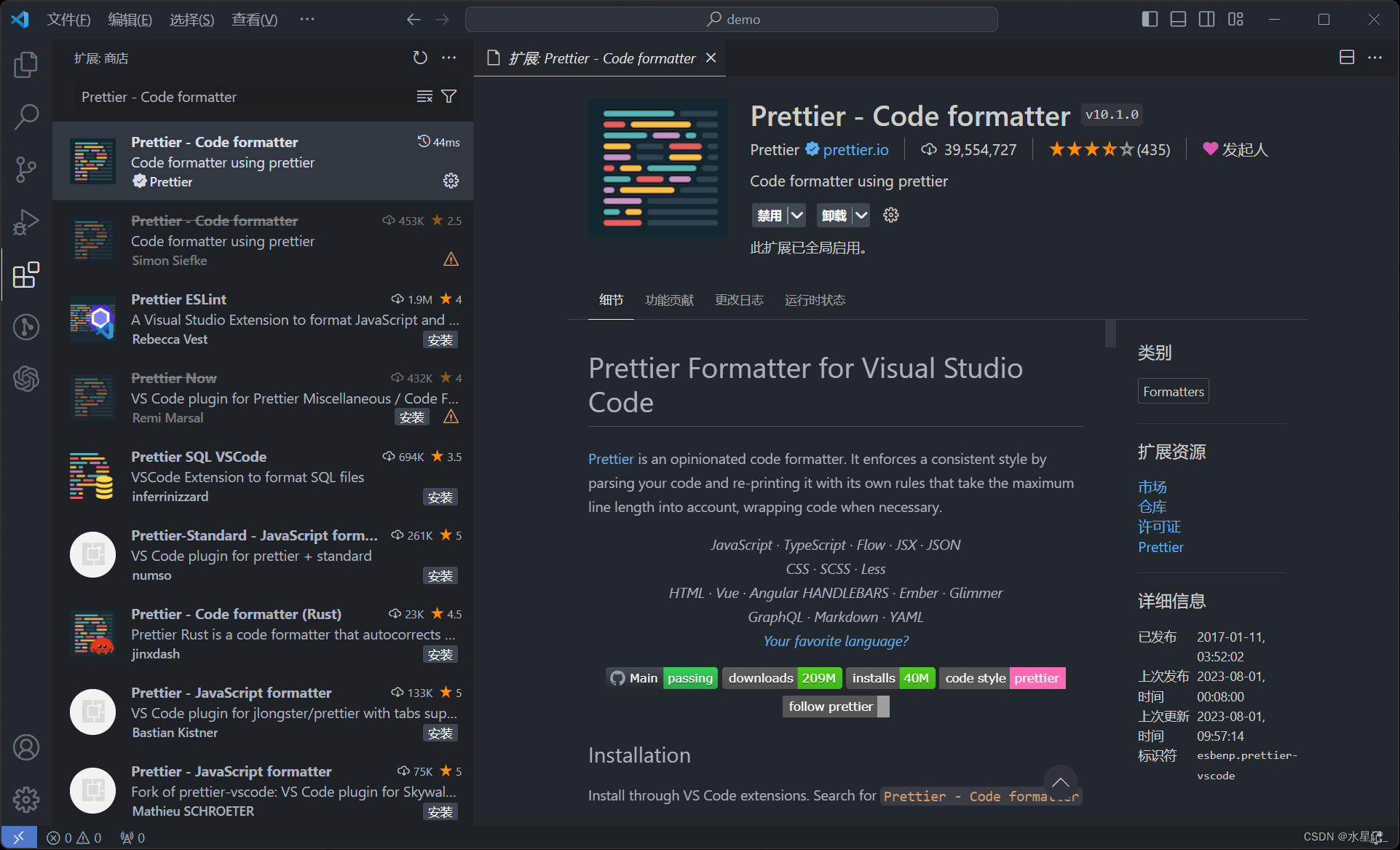Go forward in navigation history
The width and height of the screenshot is (1400, 850).
(x=442, y=20)
